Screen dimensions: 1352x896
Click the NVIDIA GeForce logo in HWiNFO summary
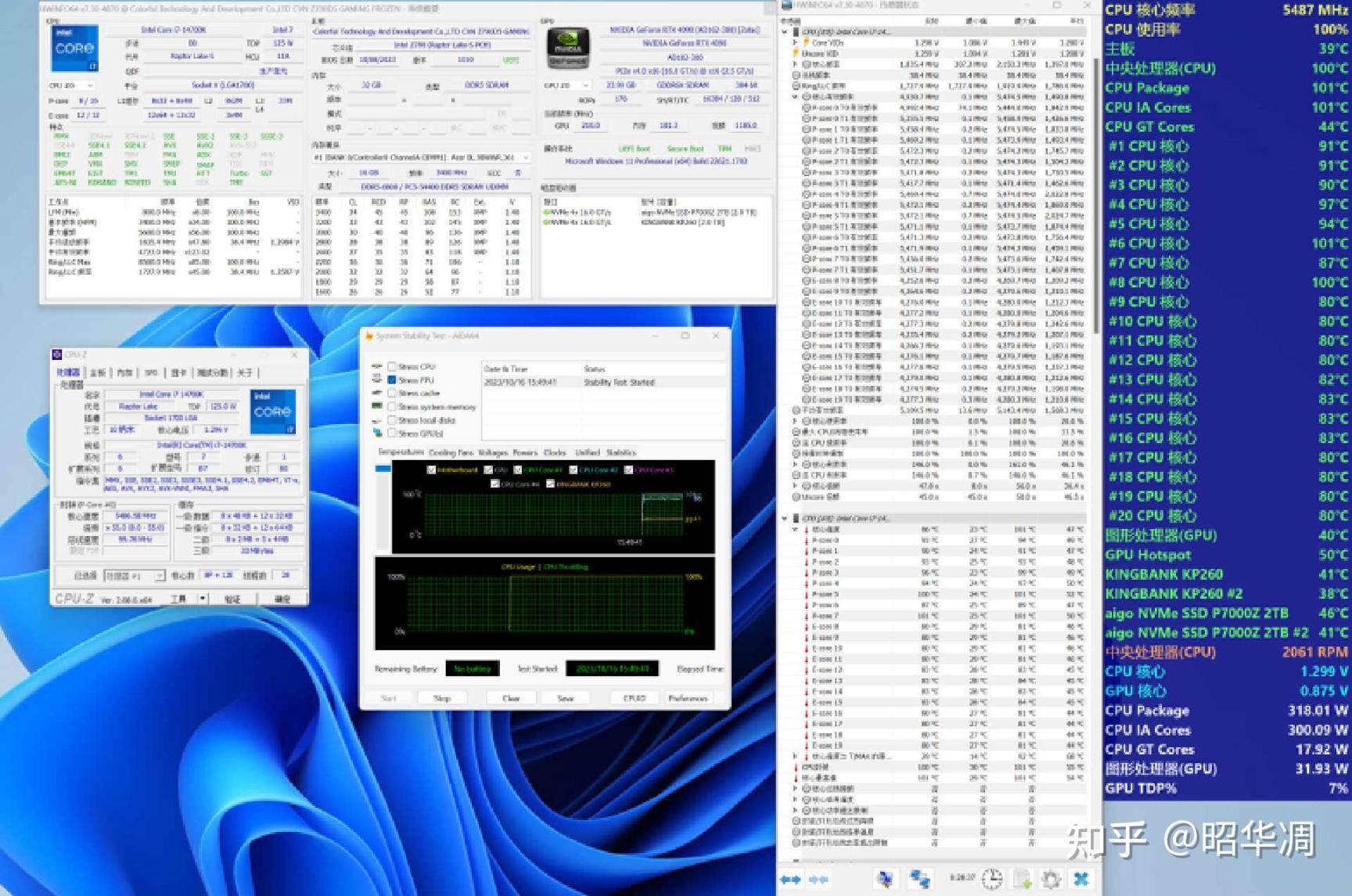pos(567,47)
